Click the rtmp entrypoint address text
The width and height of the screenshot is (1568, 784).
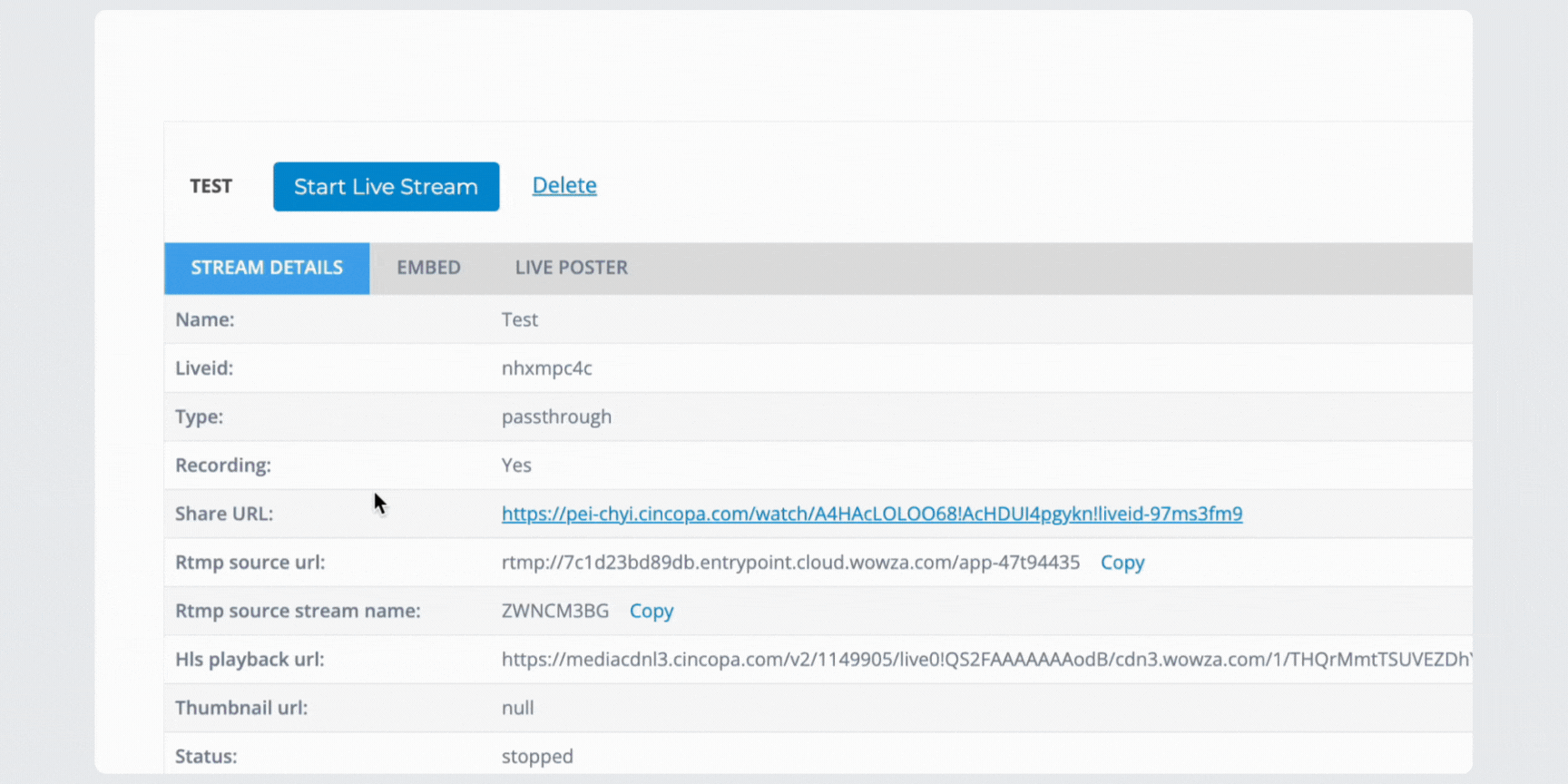pos(790,563)
